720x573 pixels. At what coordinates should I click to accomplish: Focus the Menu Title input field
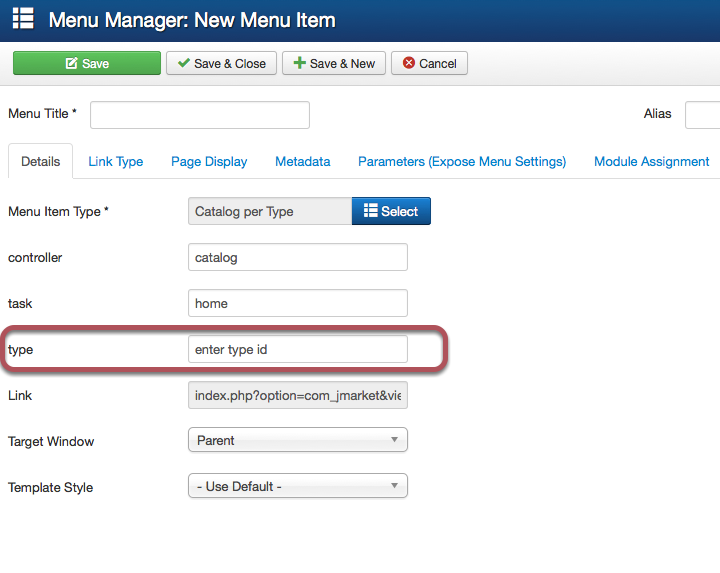pyautogui.click(x=200, y=115)
